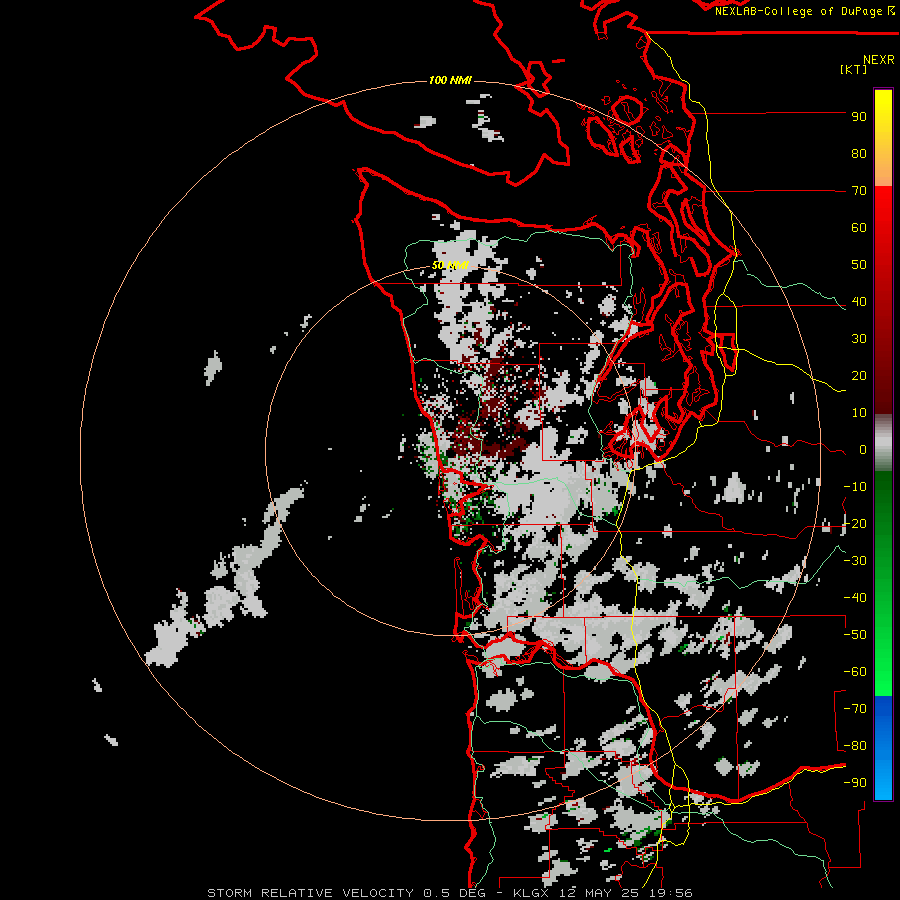900x900 pixels.
Task: Click the -10 scale label
Action: click(x=855, y=487)
